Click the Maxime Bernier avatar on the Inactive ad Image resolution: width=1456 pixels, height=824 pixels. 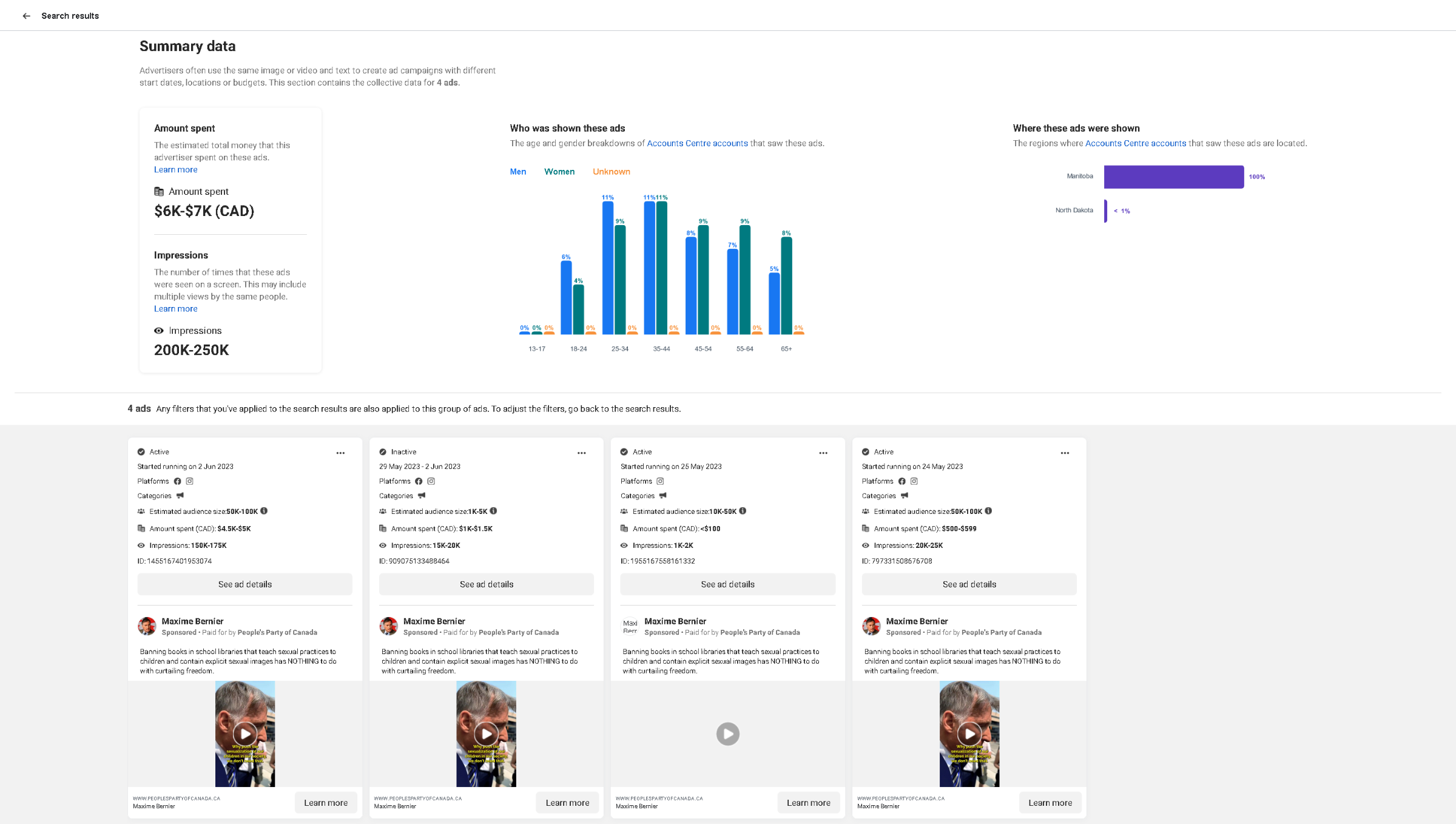[388, 626]
